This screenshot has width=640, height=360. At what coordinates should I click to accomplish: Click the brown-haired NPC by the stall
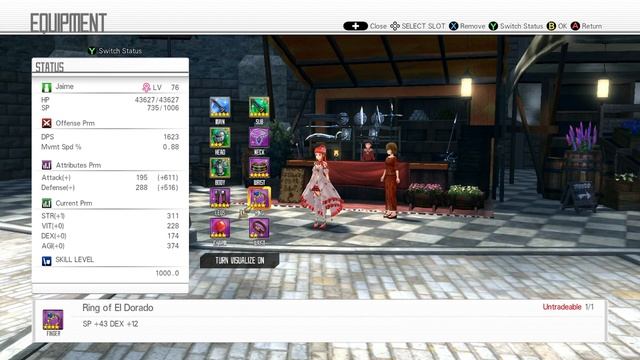coord(391,180)
